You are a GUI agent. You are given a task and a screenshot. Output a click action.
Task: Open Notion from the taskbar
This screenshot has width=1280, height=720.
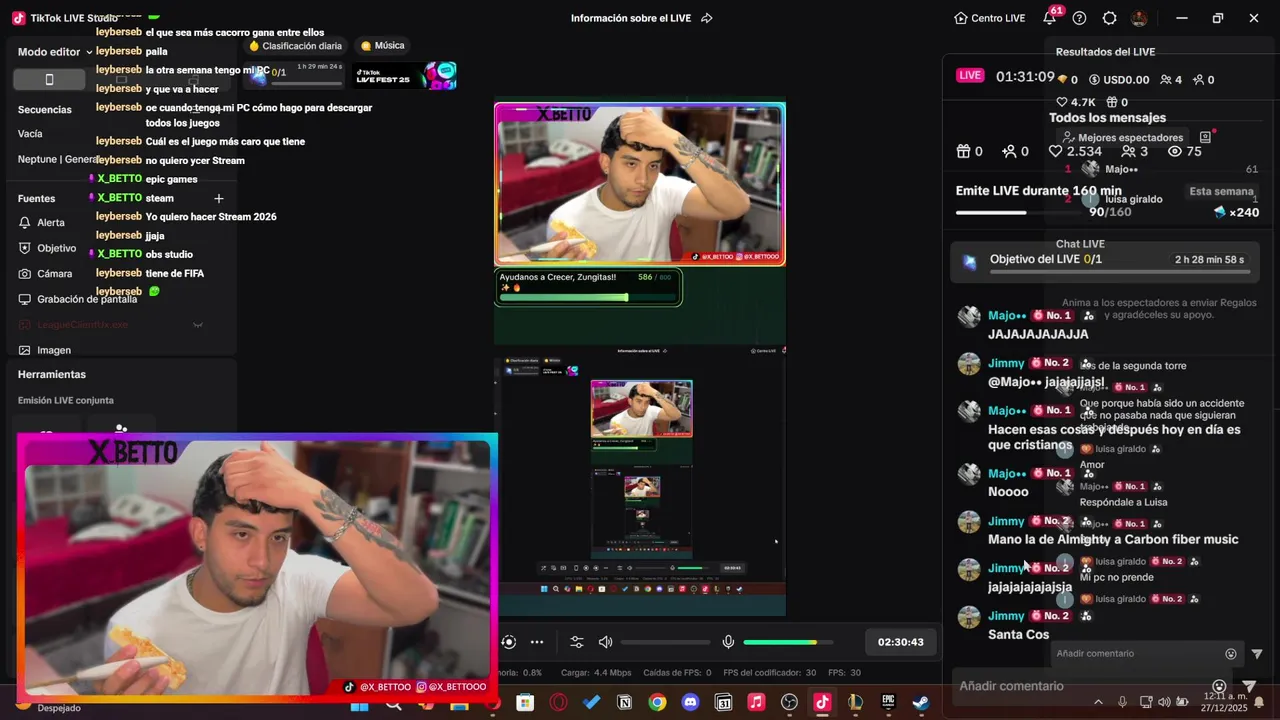pyautogui.click(x=625, y=703)
